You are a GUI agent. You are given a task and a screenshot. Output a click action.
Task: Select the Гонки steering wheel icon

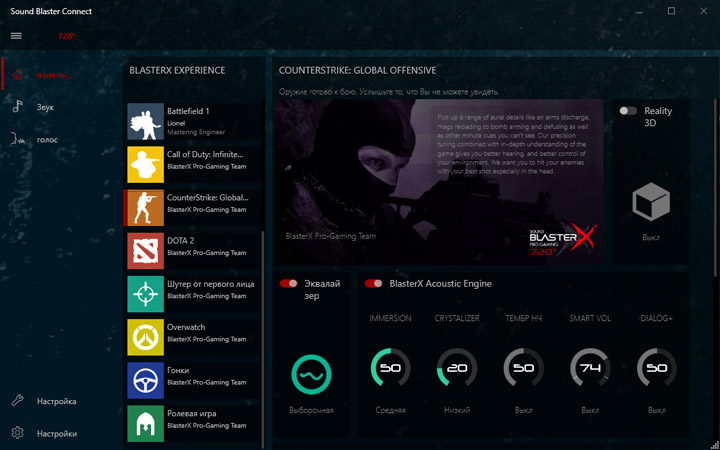pos(146,380)
